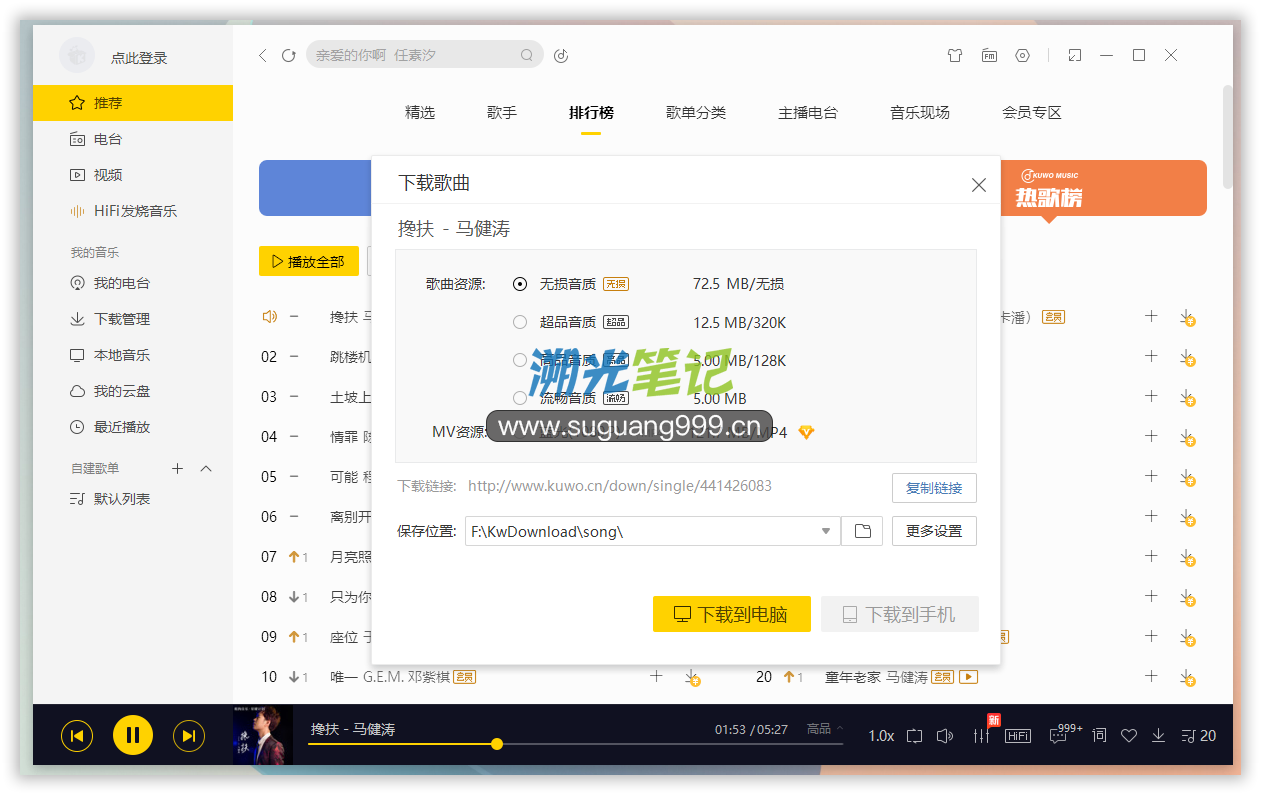Show desktop lyrics with 词 icon
The width and height of the screenshot is (1261, 795).
pyautogui.click(x=1099, y=736)
